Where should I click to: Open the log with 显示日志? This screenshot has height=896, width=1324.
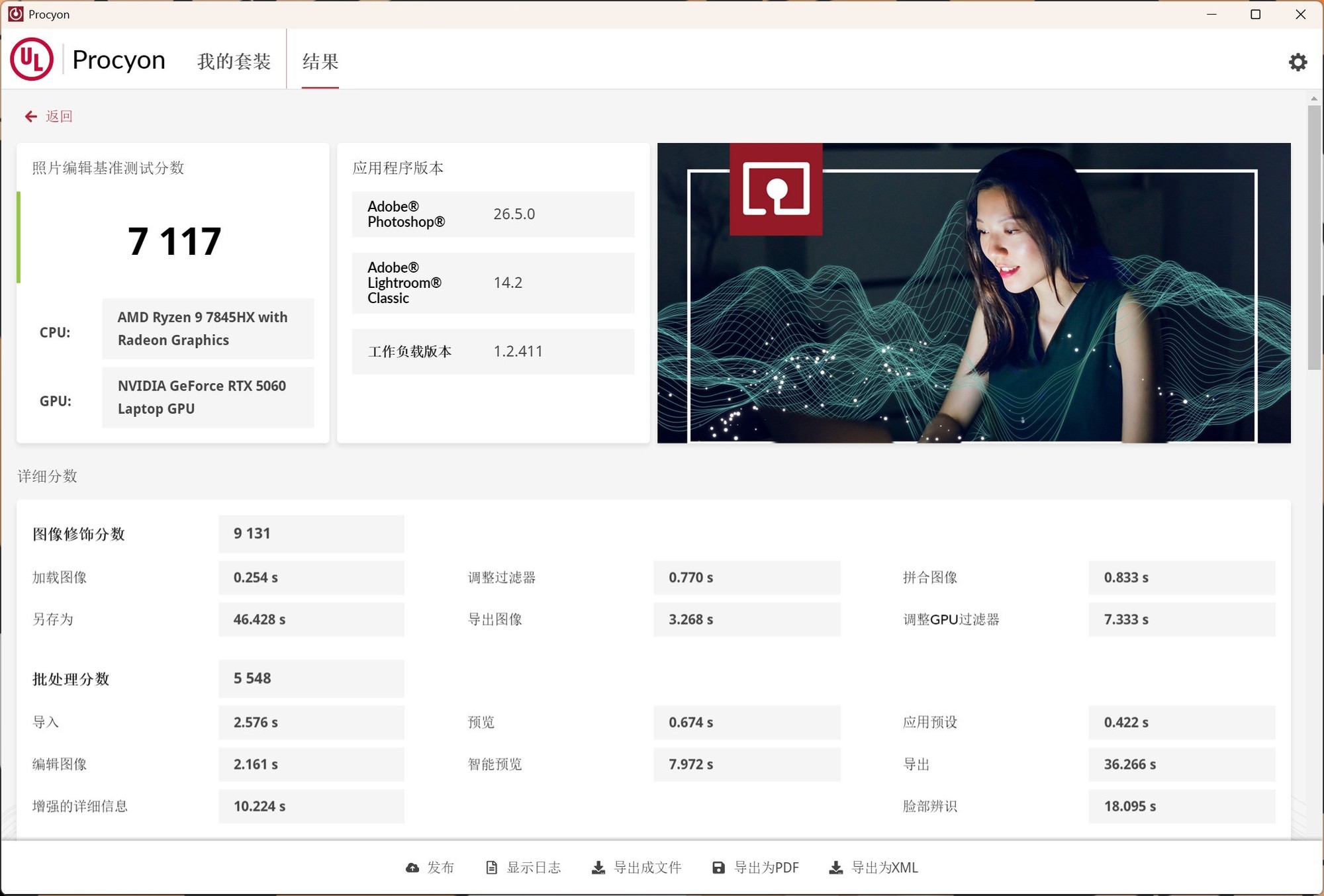click(535, 868)
